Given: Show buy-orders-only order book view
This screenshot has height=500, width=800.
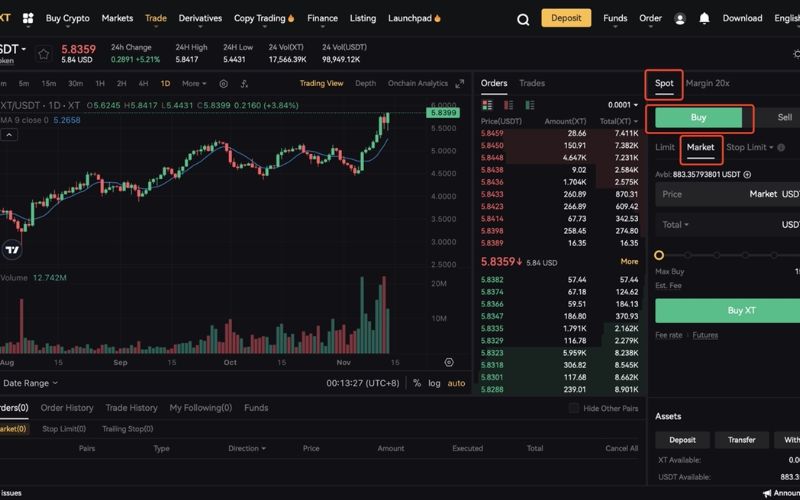Looking at the screenshot, I should 530,105.
